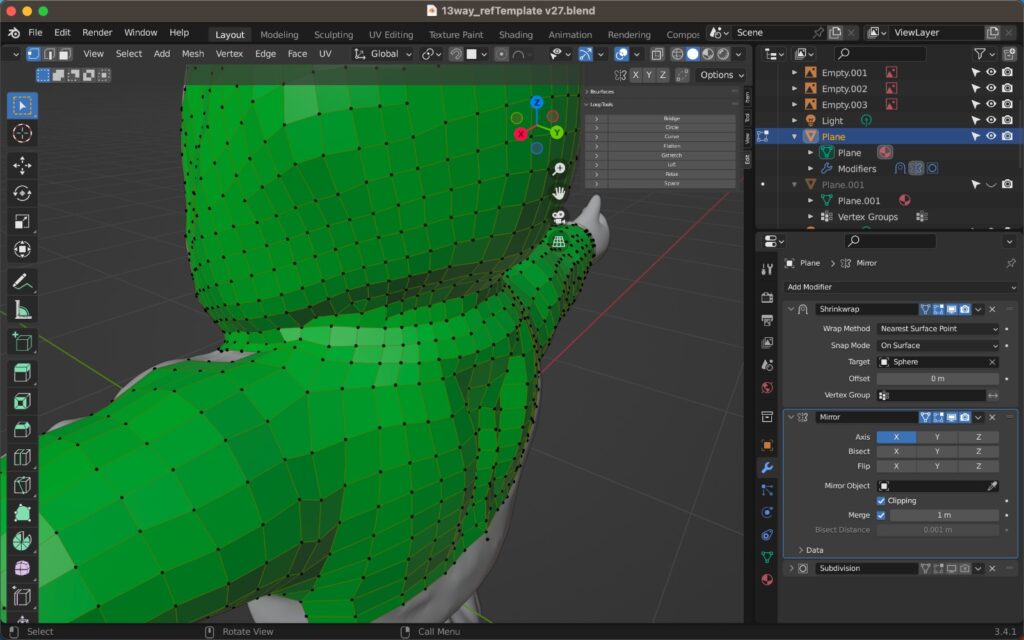Disable the Clipping checkbox

(881, 500)
